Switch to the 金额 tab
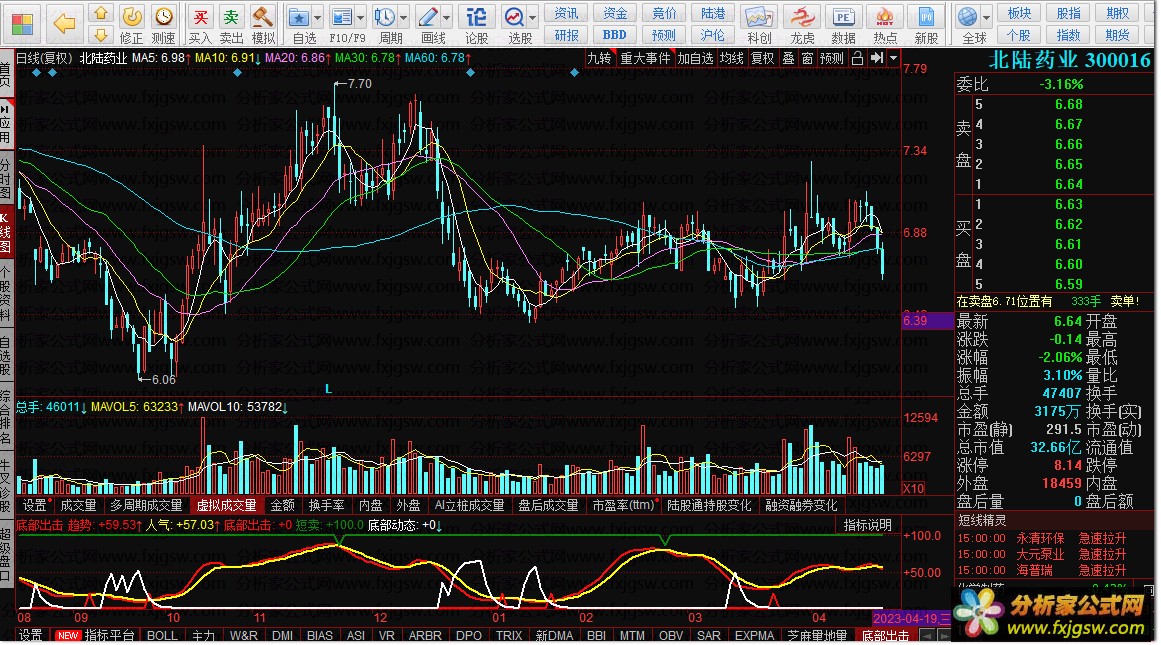Viewport: 1161px width, 645px height. (x=282, y=505)
